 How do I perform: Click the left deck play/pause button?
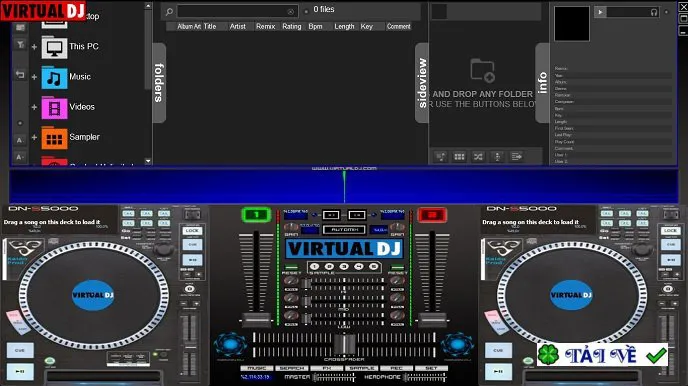pyautogui.click(x=20, y=372)
